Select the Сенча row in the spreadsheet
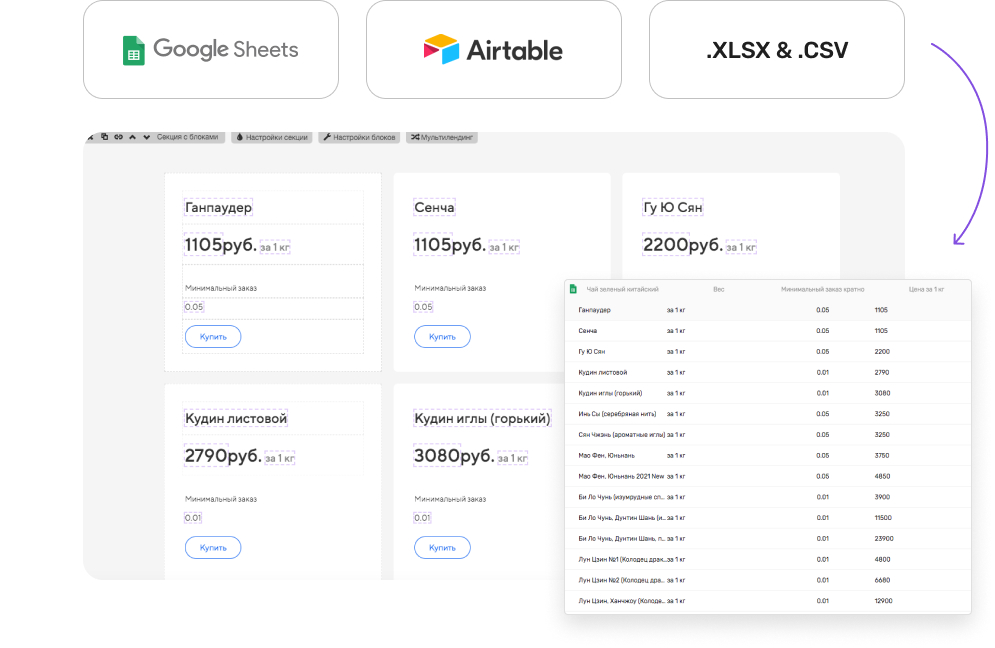The width and height of the screenshot is (995, 648). [768, 331]
